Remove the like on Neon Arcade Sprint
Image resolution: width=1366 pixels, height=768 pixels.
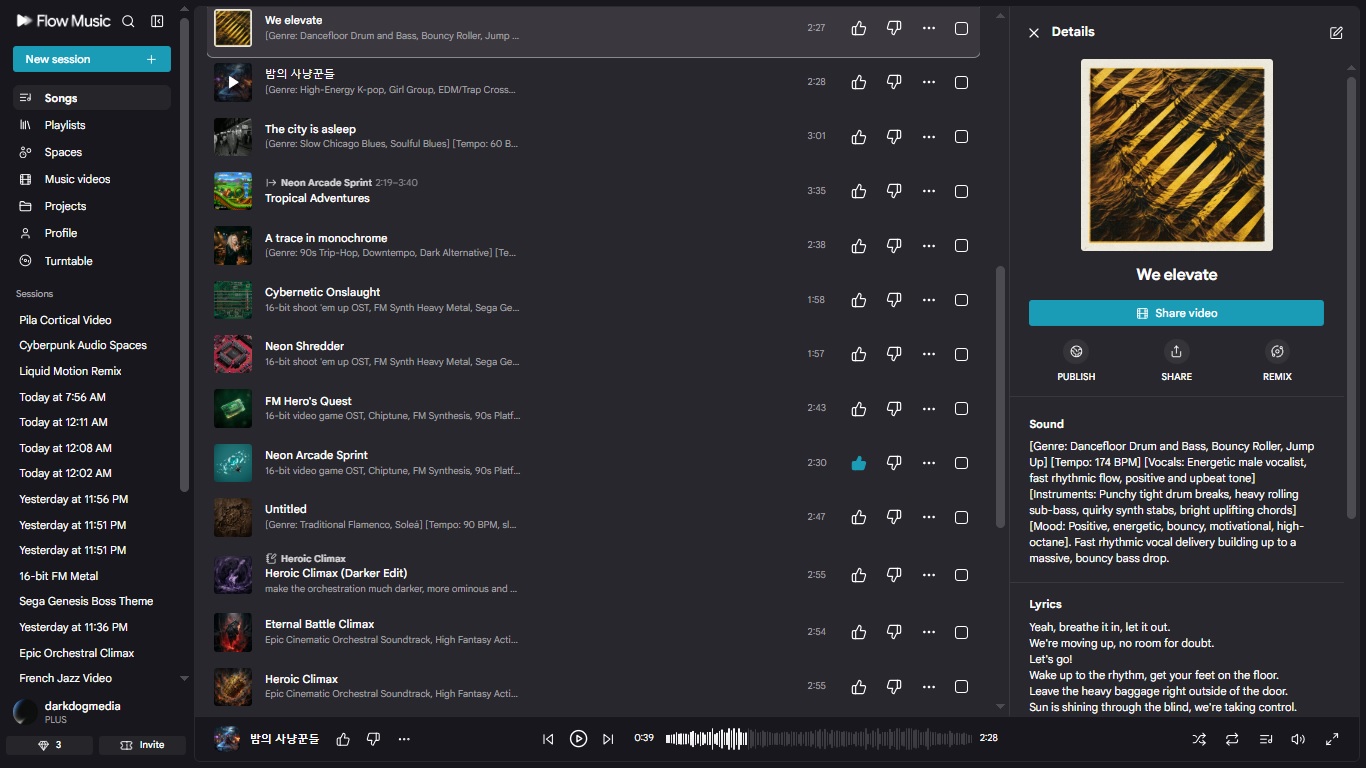coord(858,463)
